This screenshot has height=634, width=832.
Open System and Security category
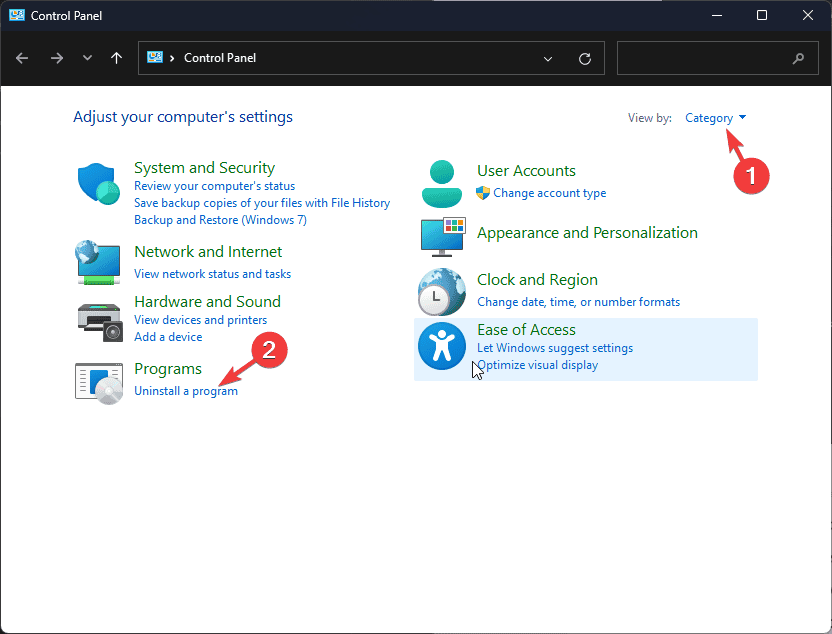[x=204, y=168]
